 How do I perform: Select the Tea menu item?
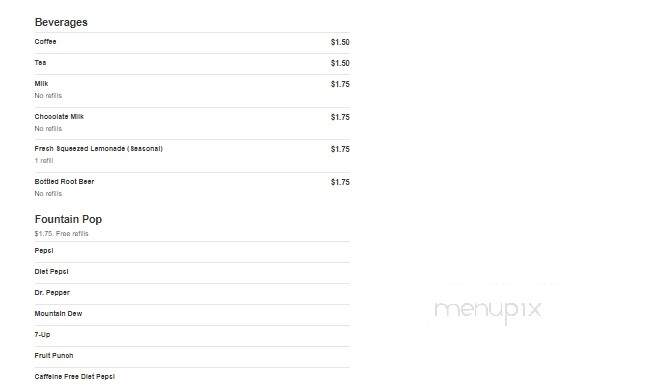coord(40,62)
